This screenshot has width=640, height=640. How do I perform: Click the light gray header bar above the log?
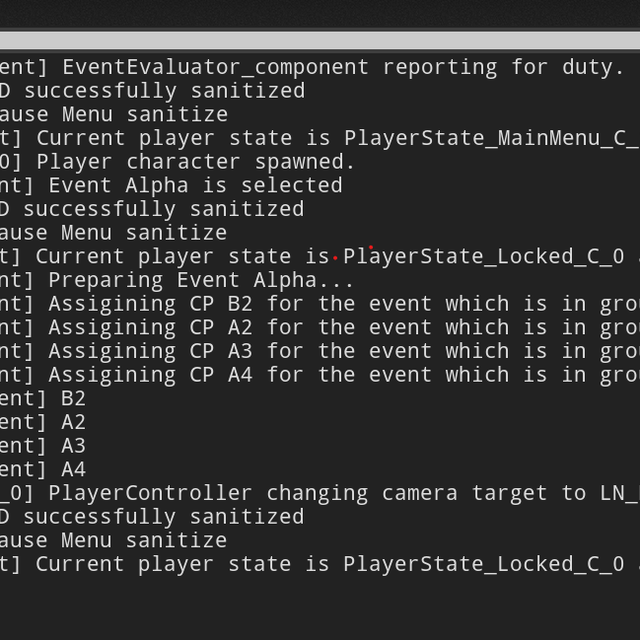pyautogui.click(x=320, y=41)
